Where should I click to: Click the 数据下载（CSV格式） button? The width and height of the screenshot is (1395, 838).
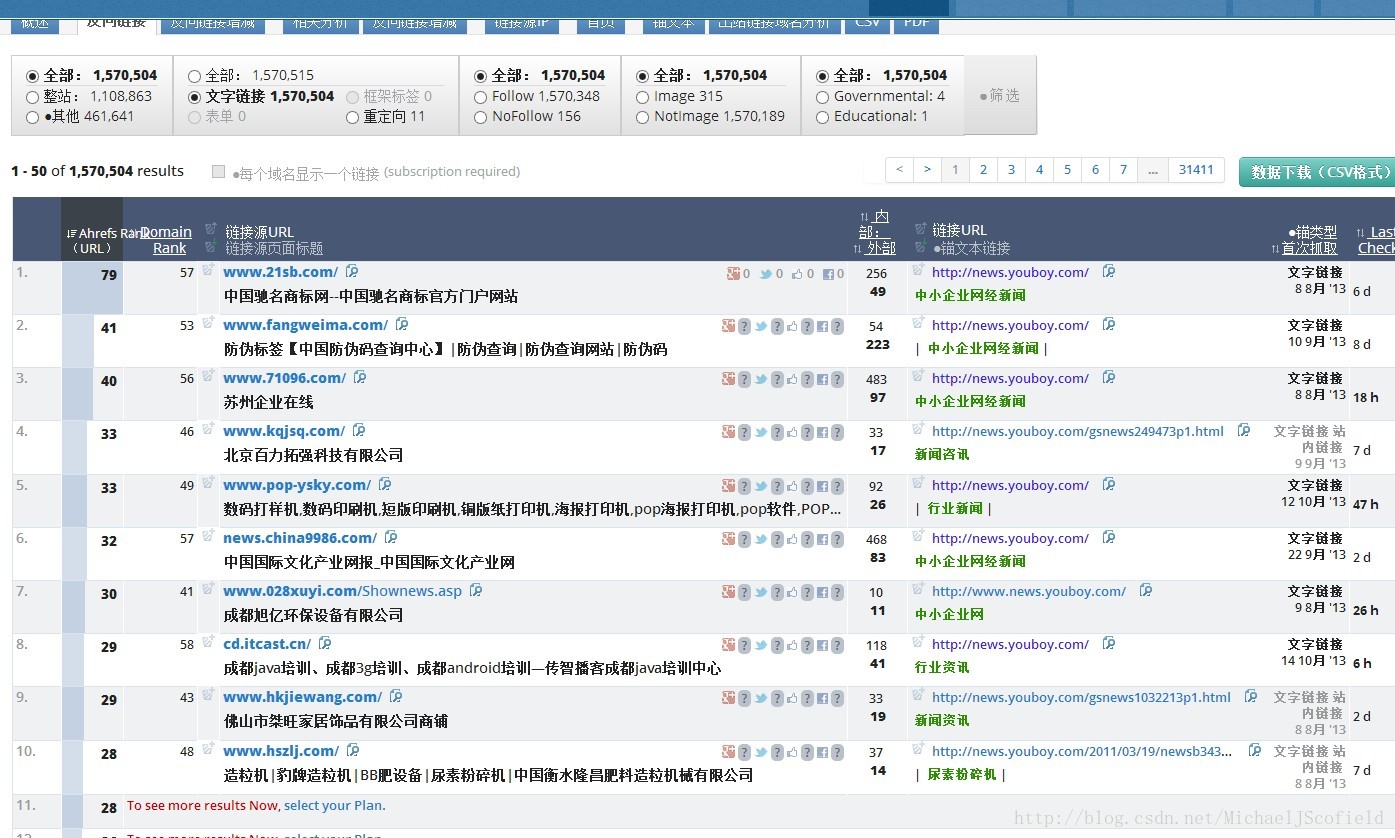click(1316, 172)
